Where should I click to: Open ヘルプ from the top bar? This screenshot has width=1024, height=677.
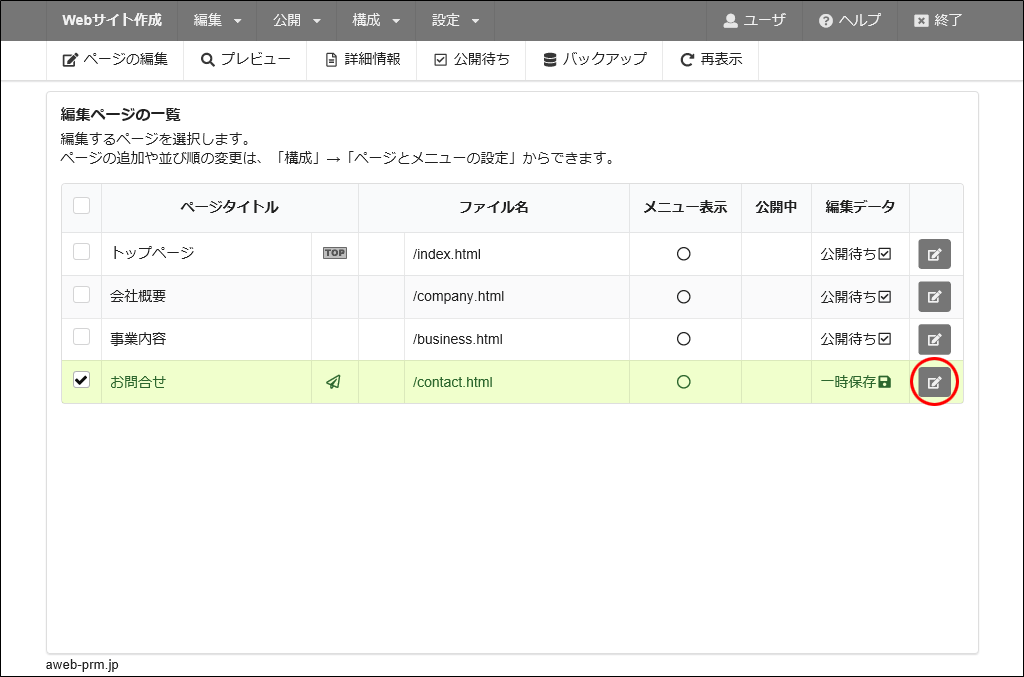(x=849, y=20)
